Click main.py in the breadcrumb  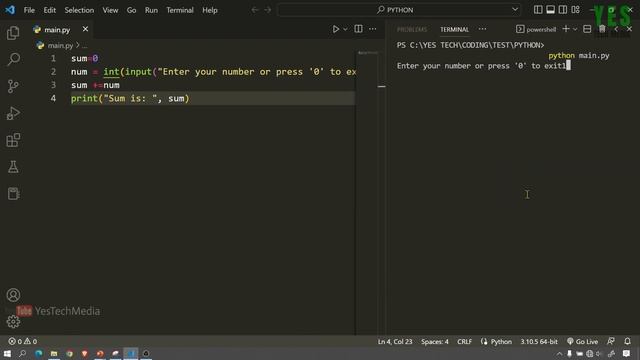point(60,45)
